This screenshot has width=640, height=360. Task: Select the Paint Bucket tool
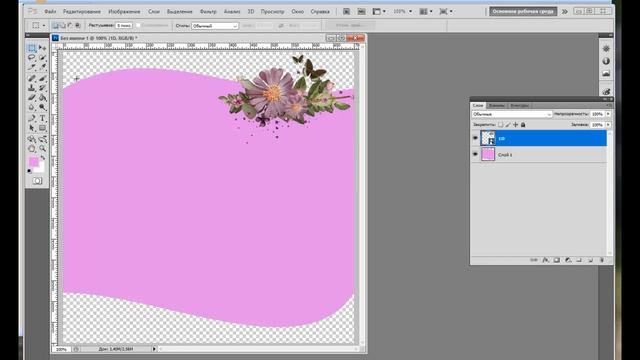coord(42,98)
